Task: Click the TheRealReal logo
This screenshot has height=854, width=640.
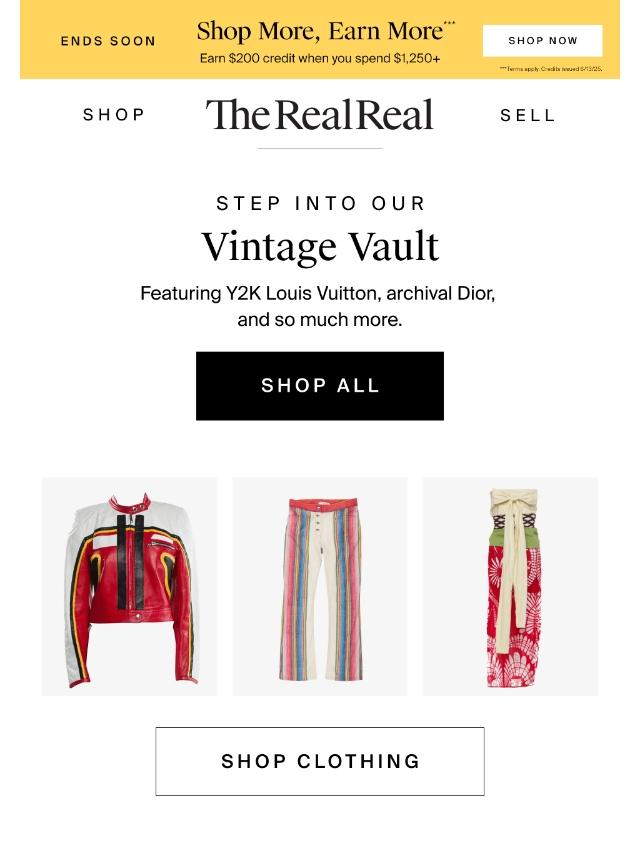Action: [x=320, y=115]
